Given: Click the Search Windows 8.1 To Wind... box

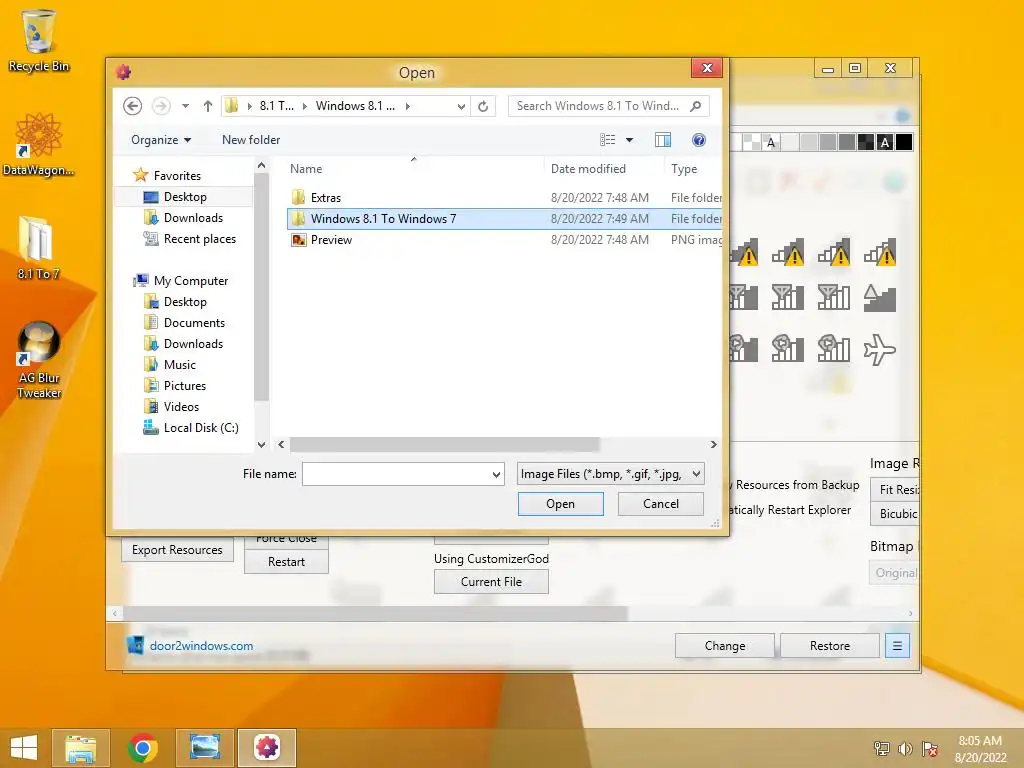Looking at the screenshot, I should click(x=609, y=106).
